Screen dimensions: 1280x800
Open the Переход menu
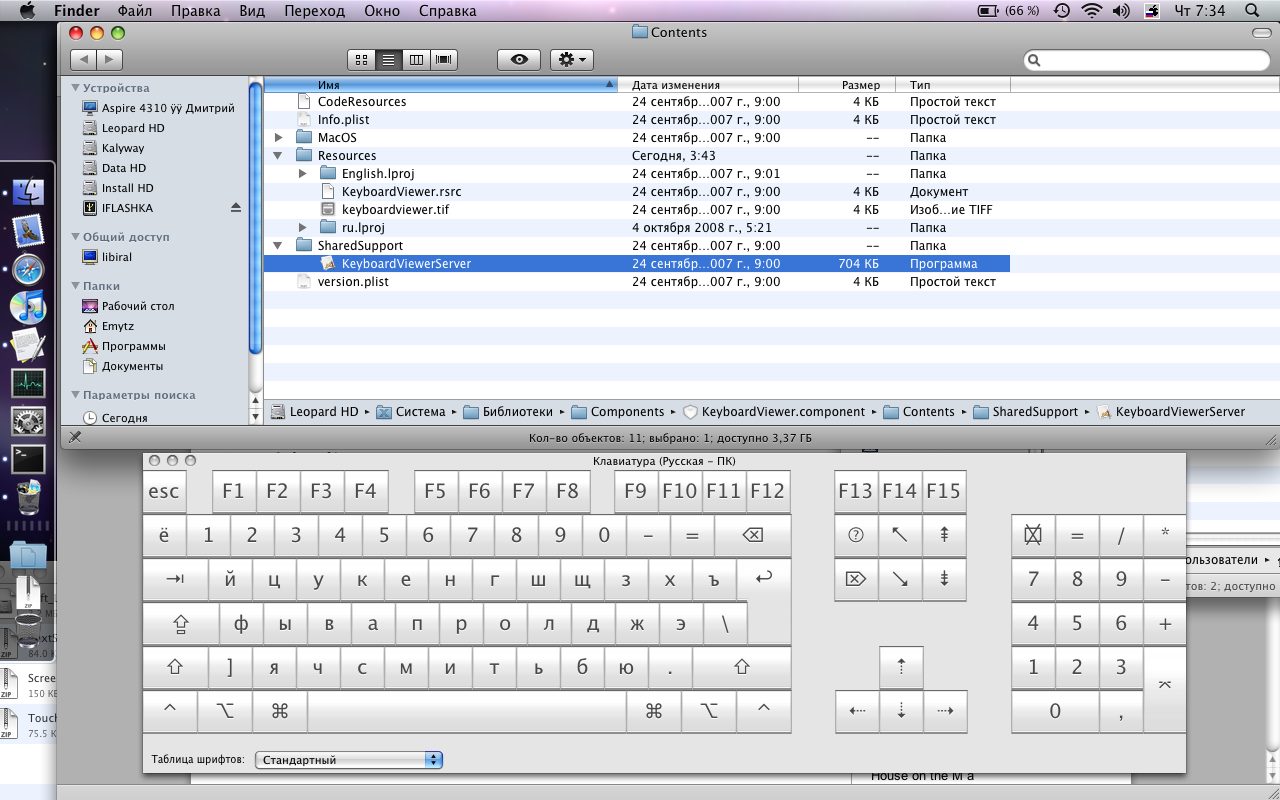coord(314,11)
